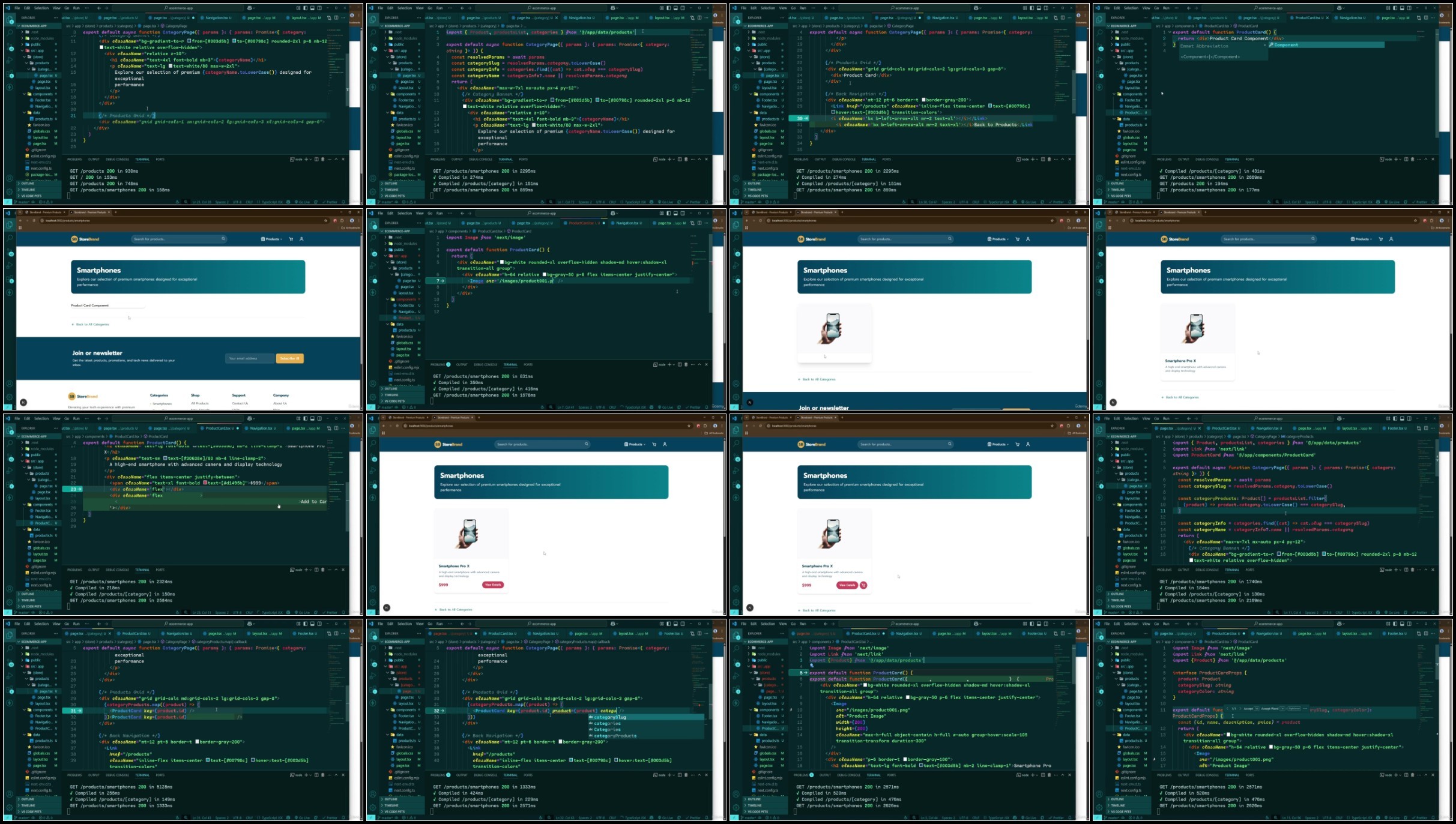Click the GitHub Copilot icon in the autocomplete editor
The height and width of the screenshot is (824, 1456).
click(x=614, y=624)
